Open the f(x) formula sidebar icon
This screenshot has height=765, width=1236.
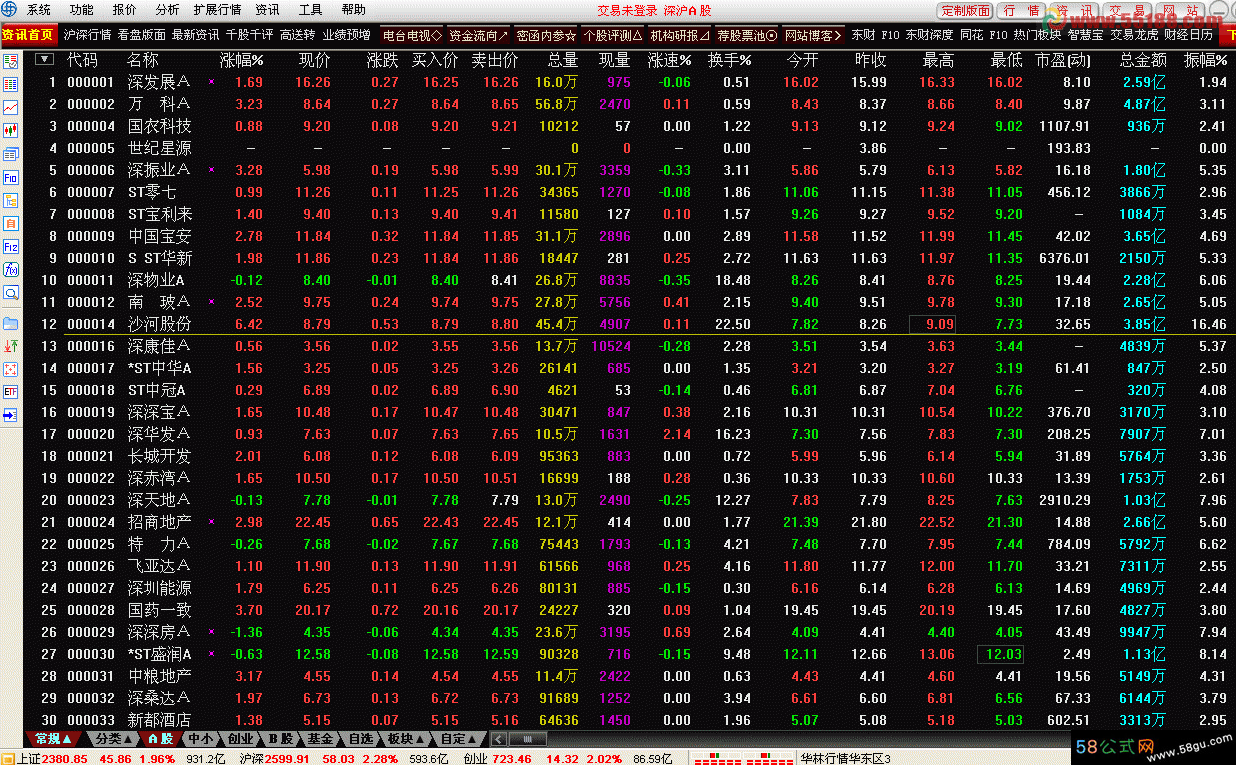[x=11, y=270]
